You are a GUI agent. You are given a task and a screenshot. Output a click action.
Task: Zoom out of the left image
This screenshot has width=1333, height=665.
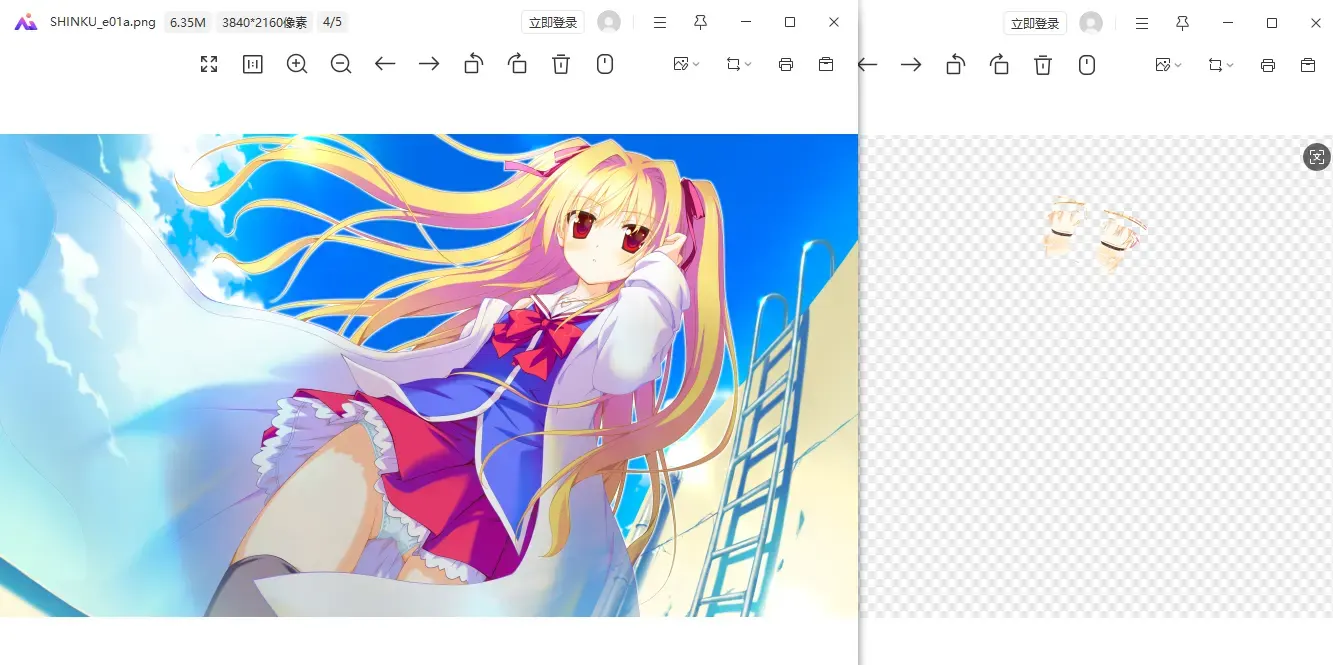tap(341, 64)
